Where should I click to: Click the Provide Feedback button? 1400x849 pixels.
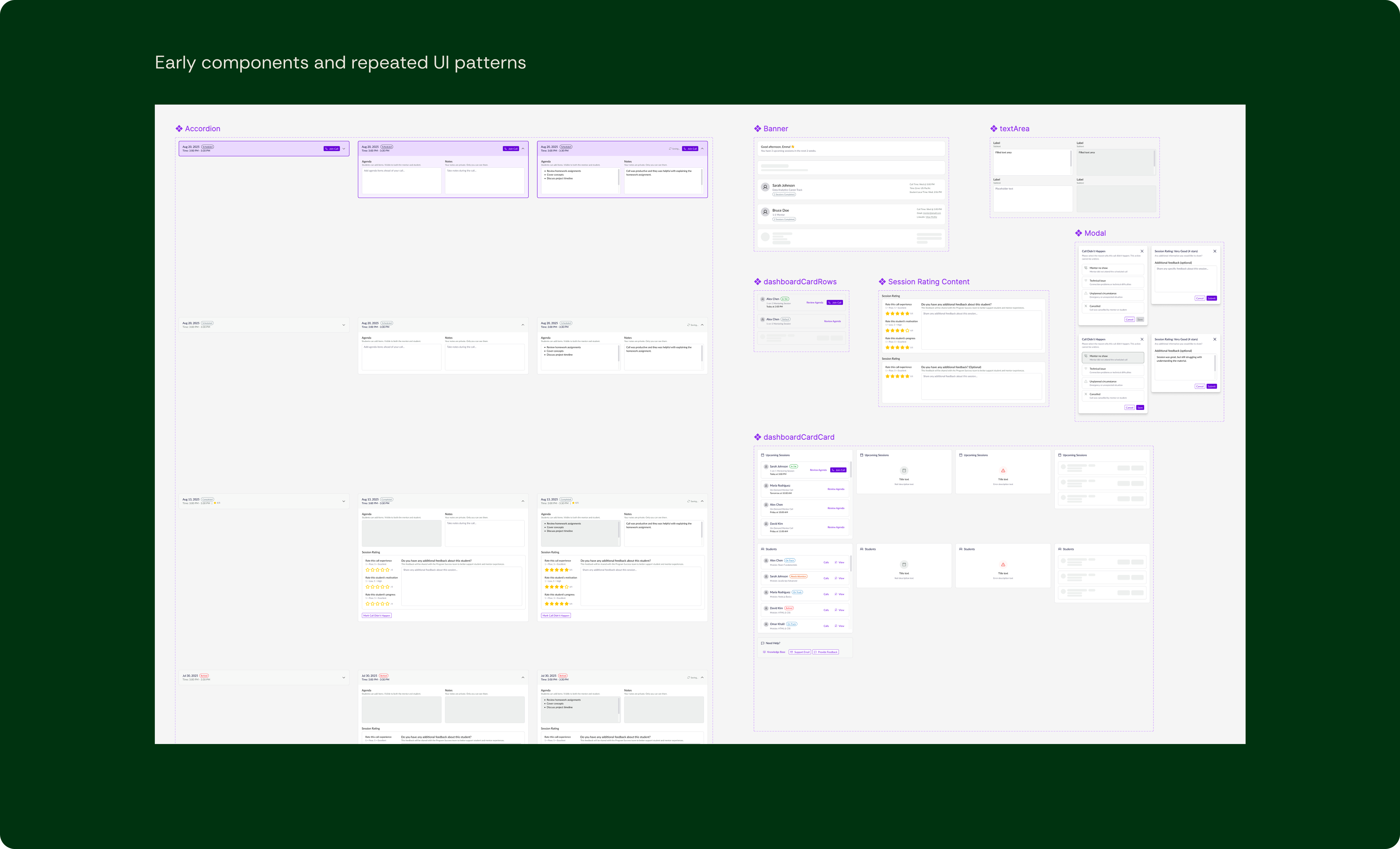tap(826, 652)
